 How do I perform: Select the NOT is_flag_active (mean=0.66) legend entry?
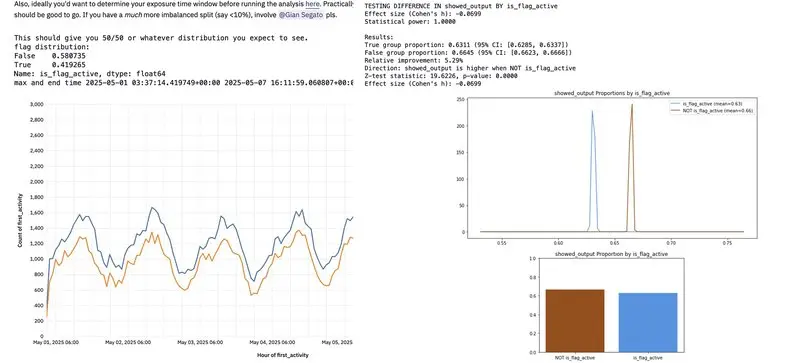click(711, 110)
